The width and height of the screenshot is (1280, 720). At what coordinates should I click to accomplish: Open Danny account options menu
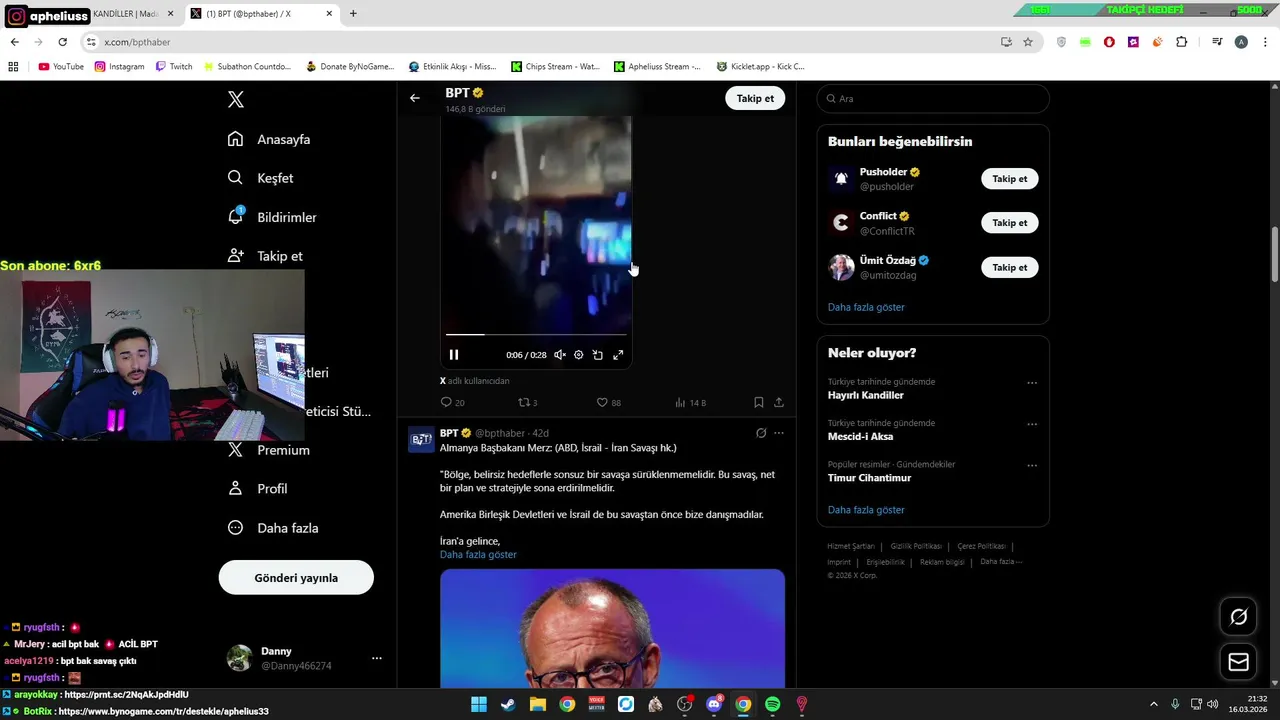[x=377, y=658]
